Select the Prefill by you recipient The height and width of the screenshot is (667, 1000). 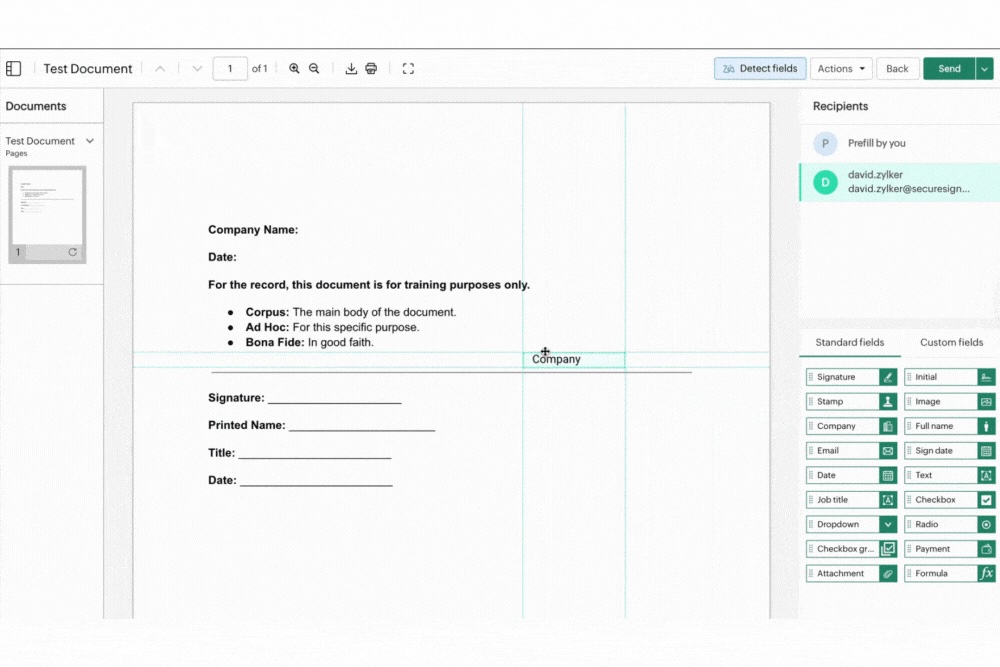pos(876,143)
